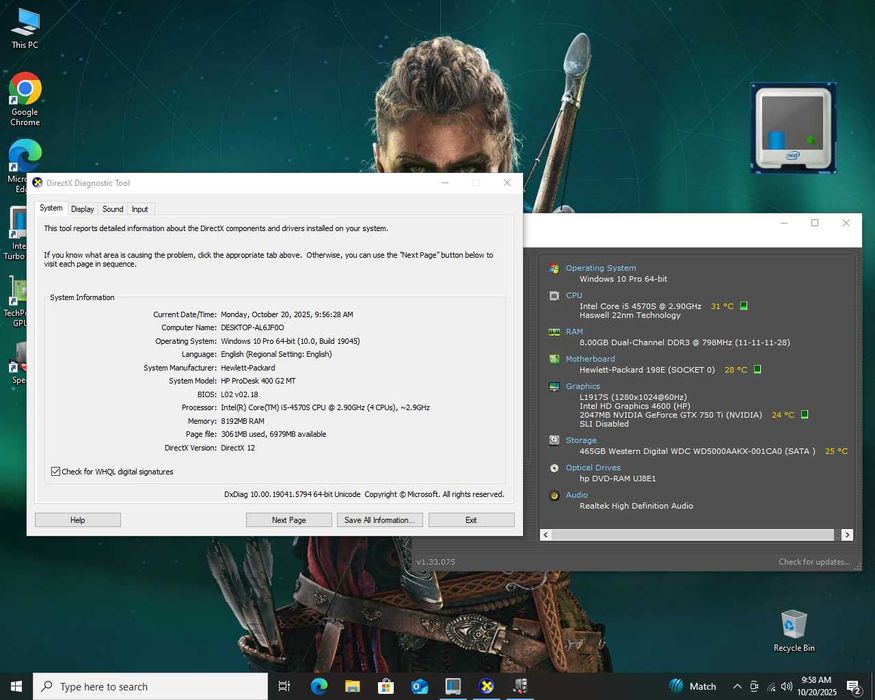Click the GeForce GTX temperature indicator icon
The height and width of the screenshot is (700, 875).
click(x=804, y=415)
